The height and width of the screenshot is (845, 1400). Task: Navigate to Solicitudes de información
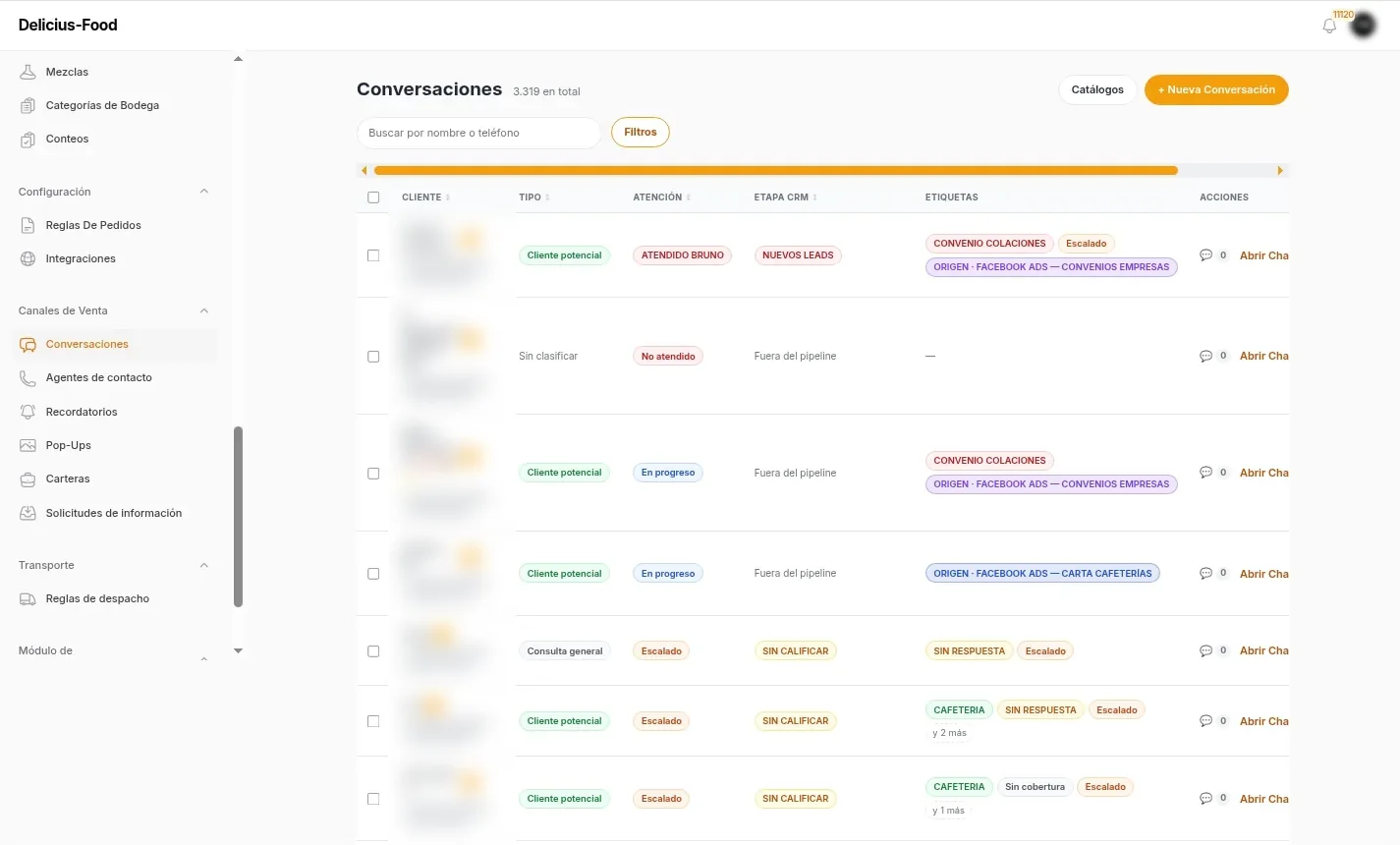coord(114,513)
